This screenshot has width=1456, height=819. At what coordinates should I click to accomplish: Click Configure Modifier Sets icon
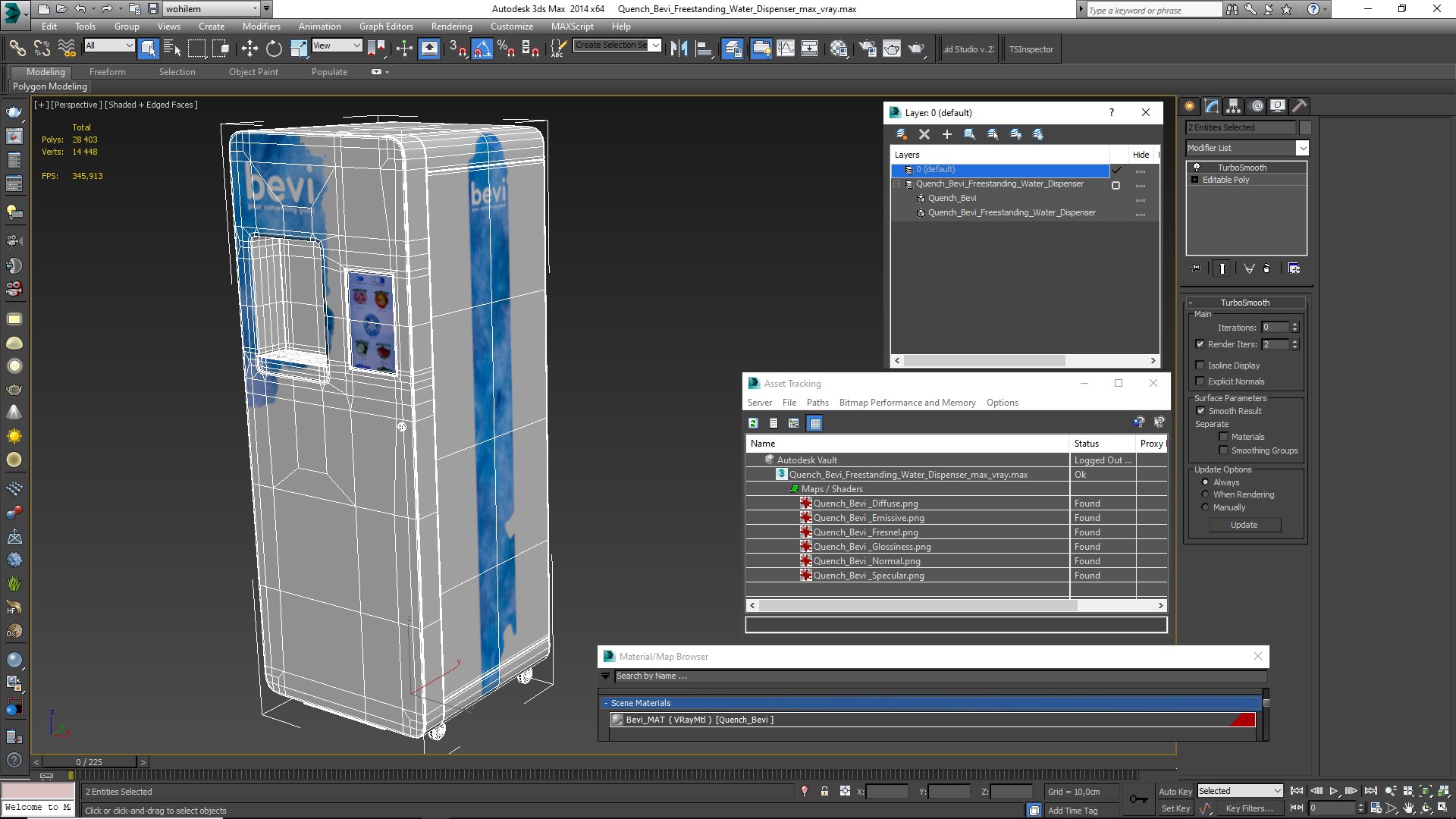tap(1294, 268)
